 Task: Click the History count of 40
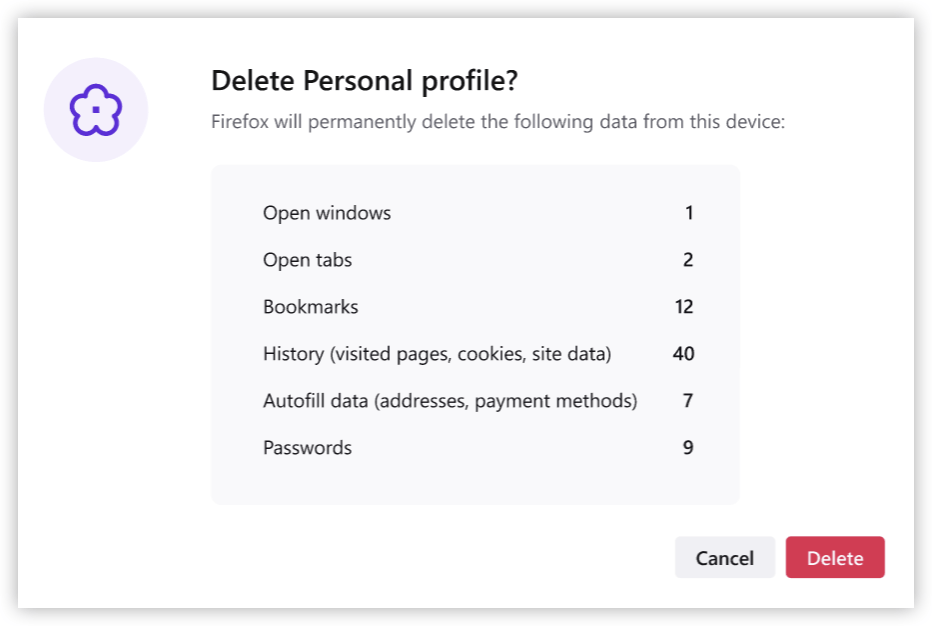(684, 354)
